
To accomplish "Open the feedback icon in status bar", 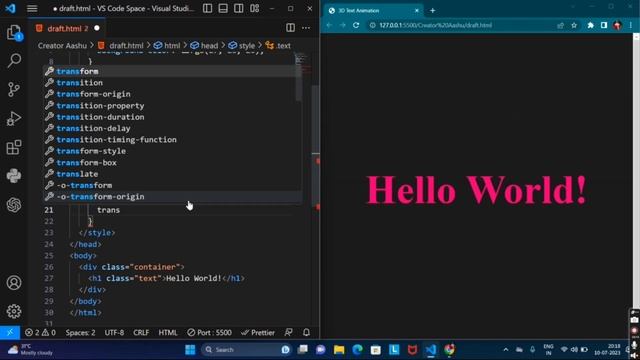I will coord(289,333).
